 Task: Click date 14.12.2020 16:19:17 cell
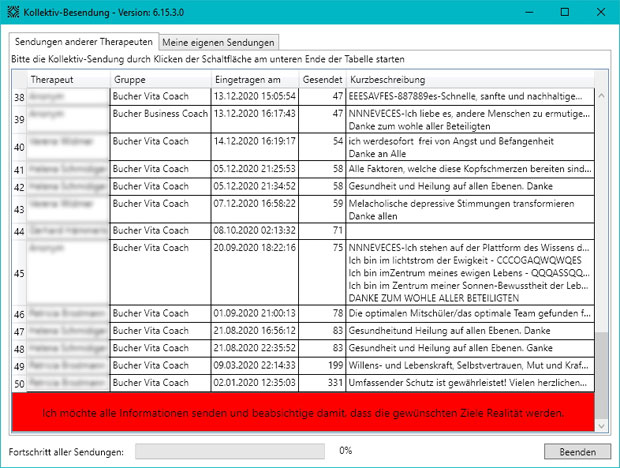click(255, 147)
